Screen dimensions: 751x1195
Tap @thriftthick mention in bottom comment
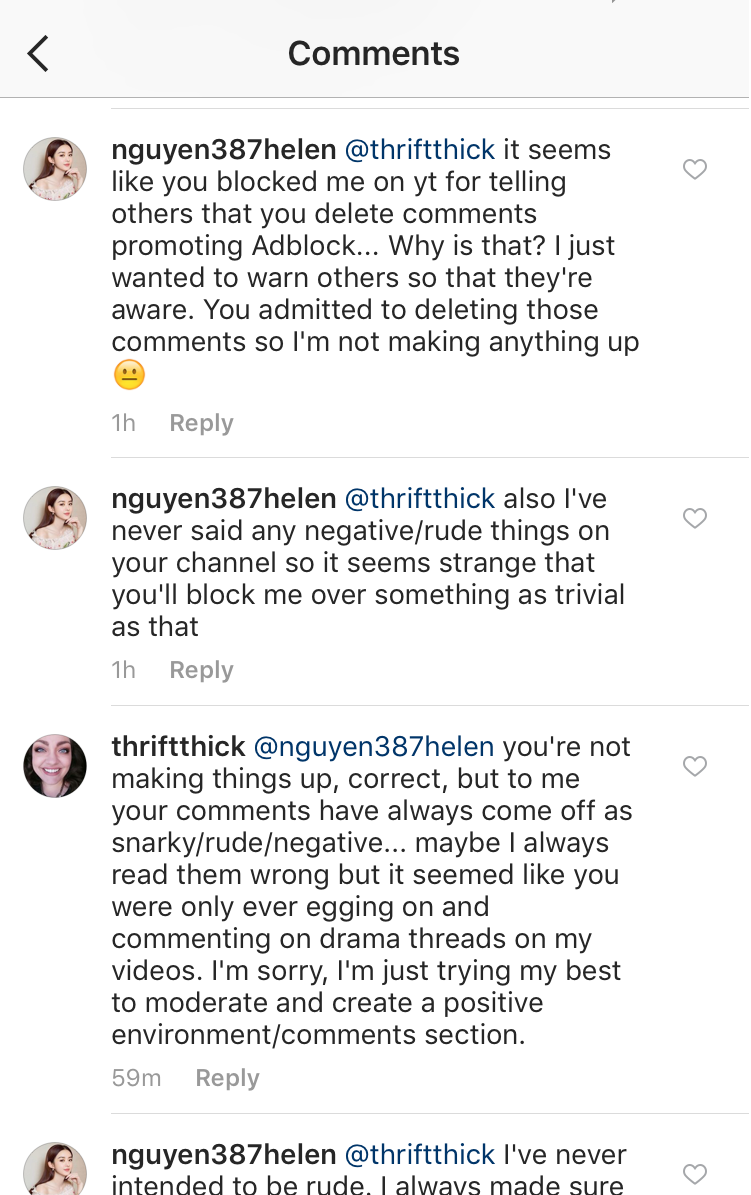click(x=420, y=1154)
